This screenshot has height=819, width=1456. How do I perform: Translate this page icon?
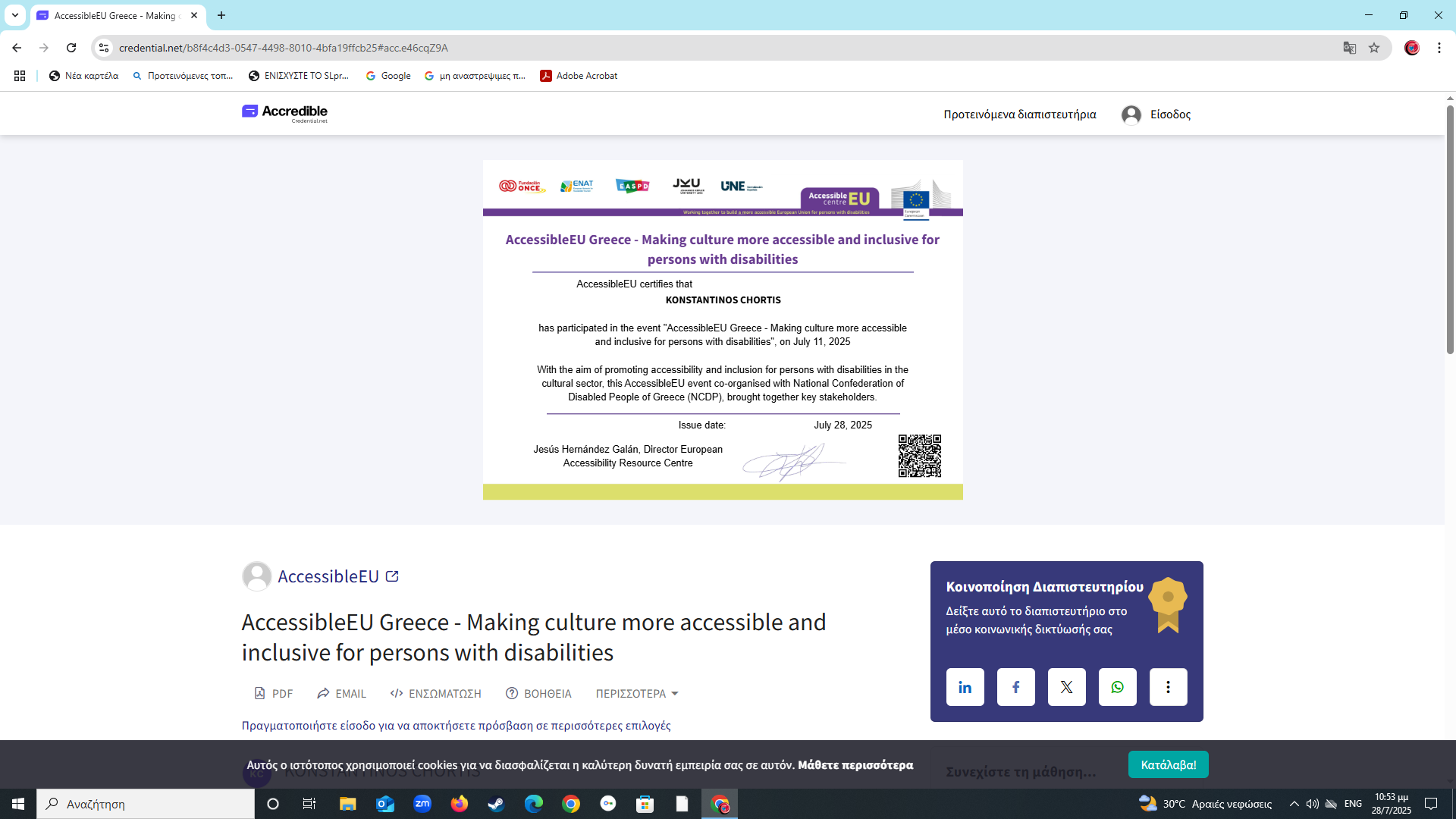click(x=1349, y=48)
